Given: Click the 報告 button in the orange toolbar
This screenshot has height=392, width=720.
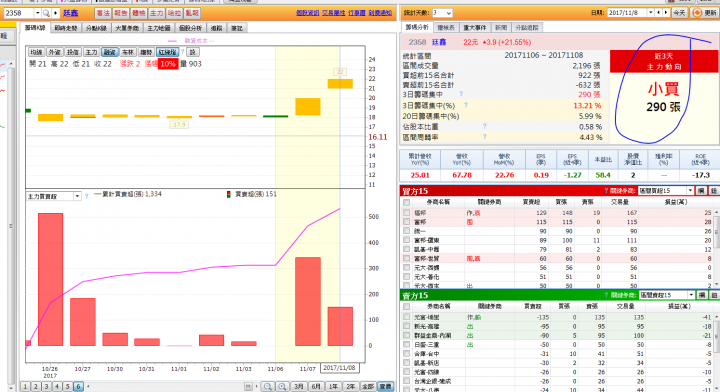Looking at the screenshot, I should point(121,13).
